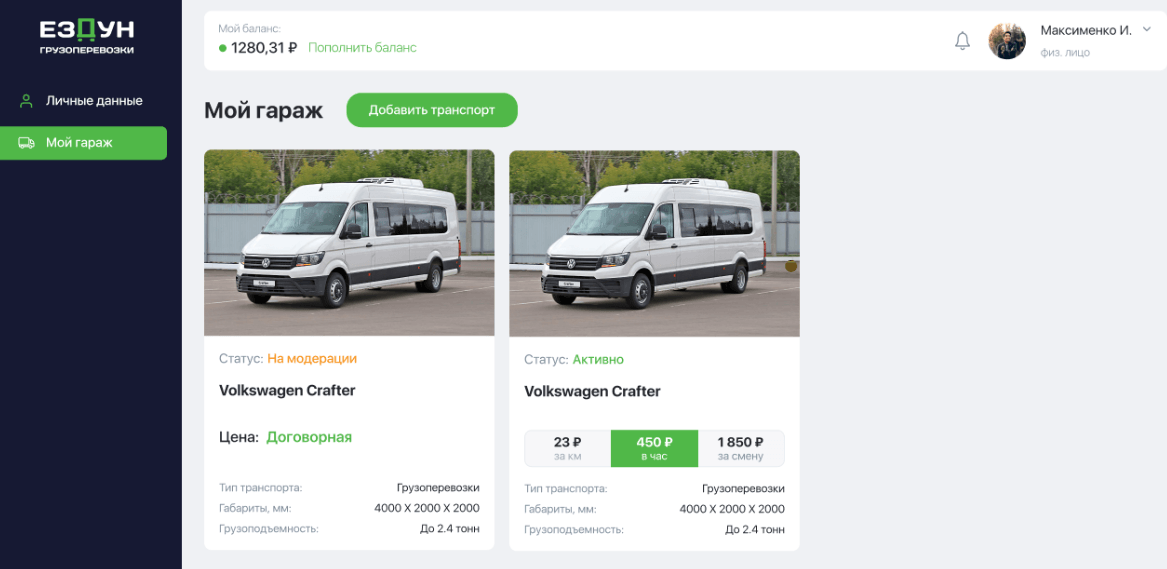Click the Добавить транспорт button
This screenshot has width=1167, height=569.
432,110
